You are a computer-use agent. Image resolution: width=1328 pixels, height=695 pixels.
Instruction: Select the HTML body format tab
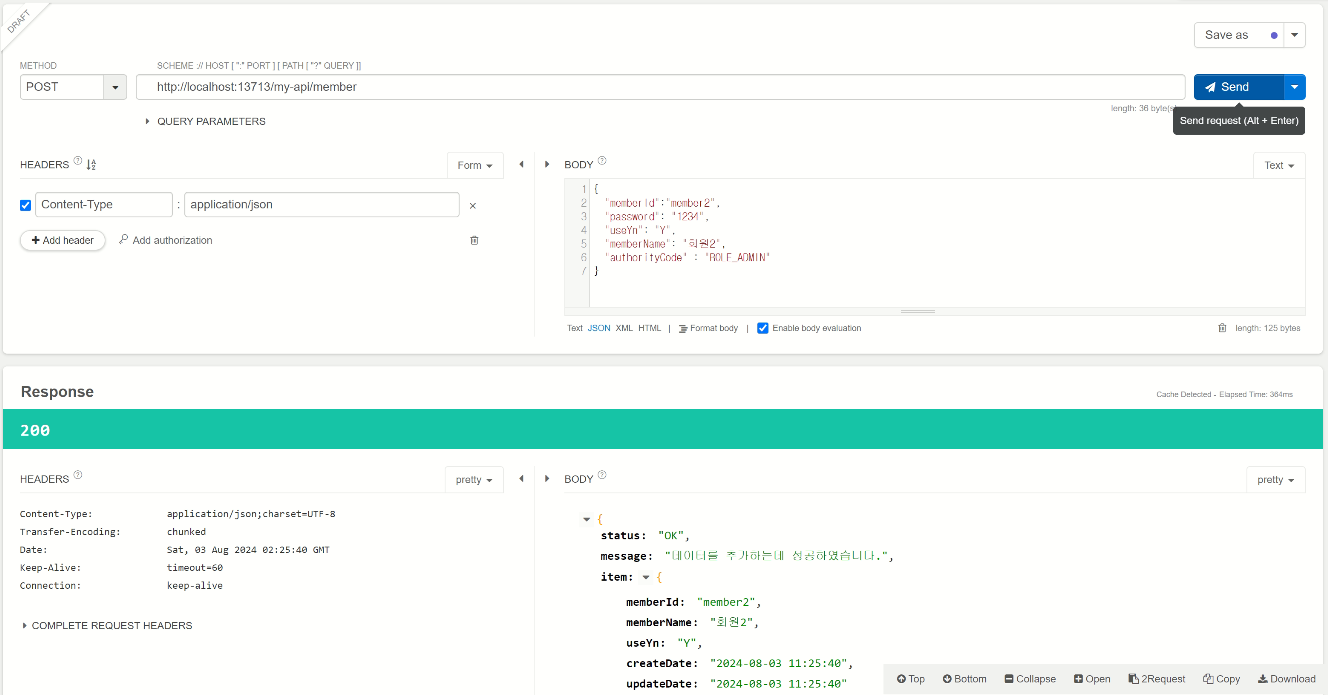coord(650,328)
